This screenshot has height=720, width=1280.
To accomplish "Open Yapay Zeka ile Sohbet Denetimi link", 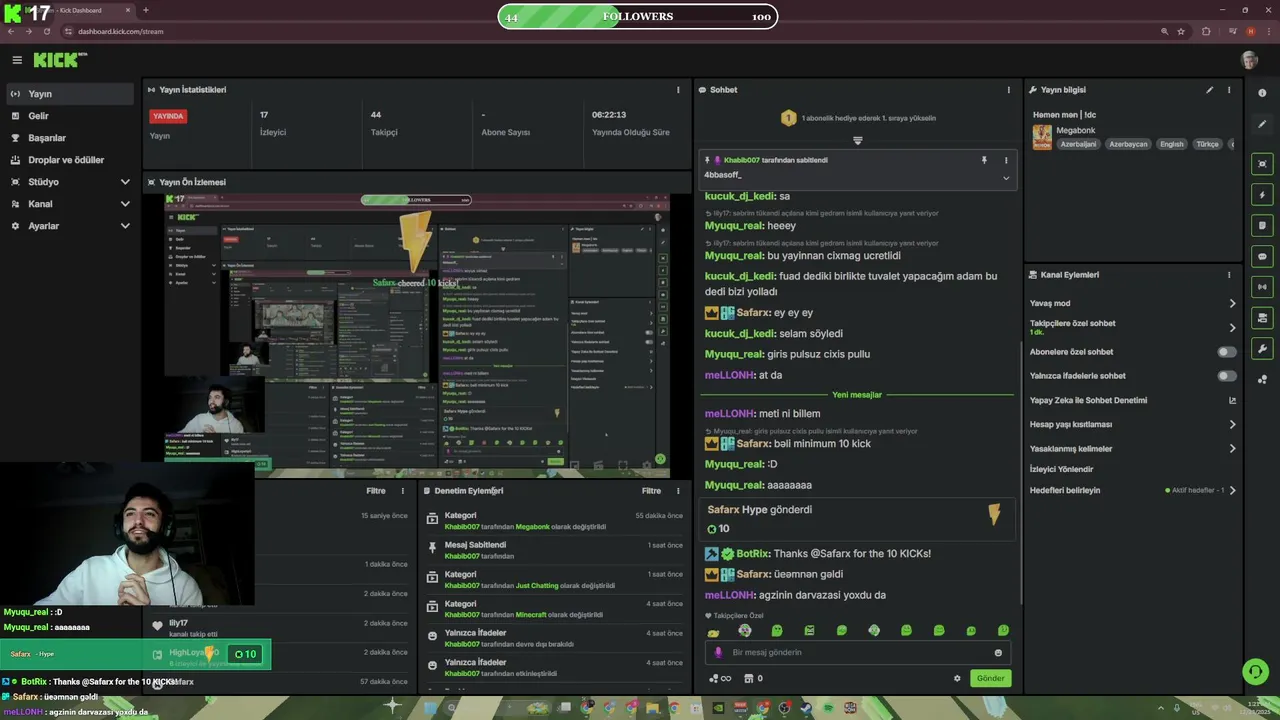I will pos(1133,400).
